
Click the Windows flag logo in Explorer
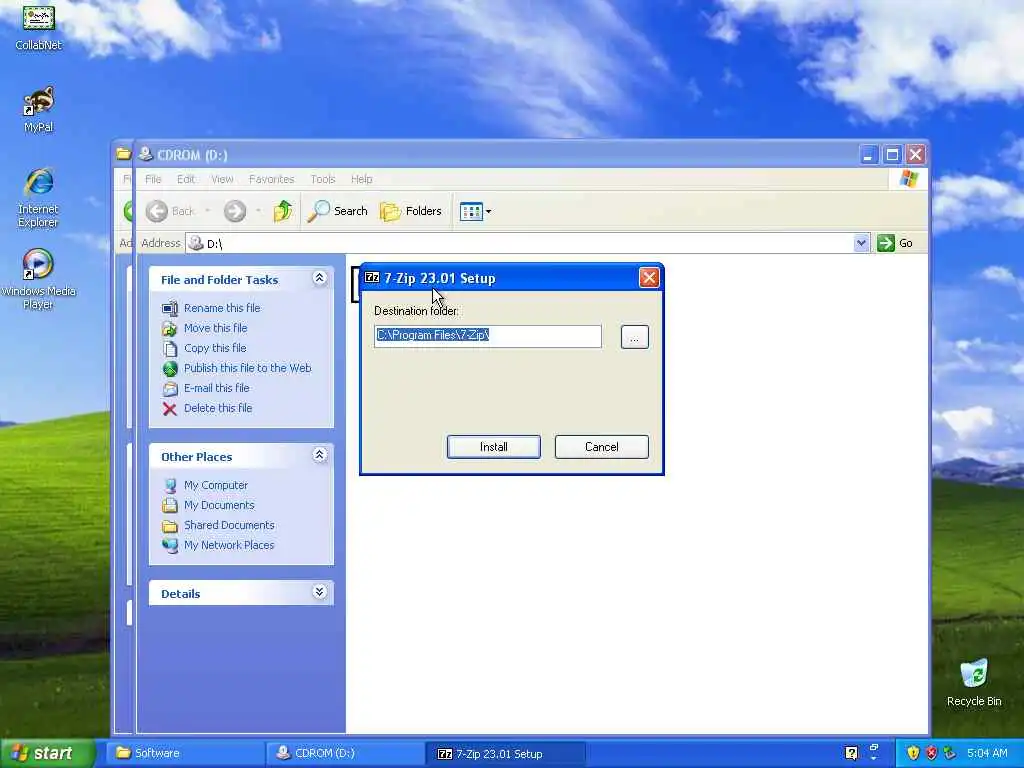click(x=908, y=179)
